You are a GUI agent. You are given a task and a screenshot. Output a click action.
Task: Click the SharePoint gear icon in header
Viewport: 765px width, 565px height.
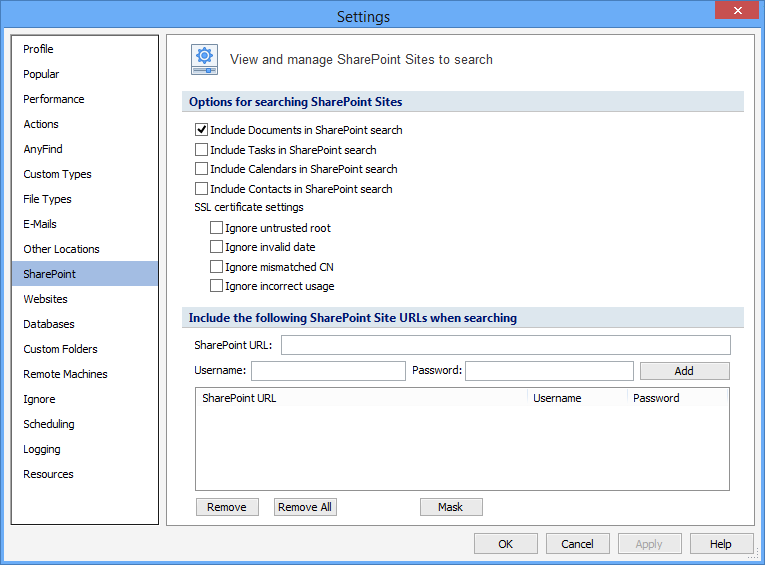click(x=205, y=60)
